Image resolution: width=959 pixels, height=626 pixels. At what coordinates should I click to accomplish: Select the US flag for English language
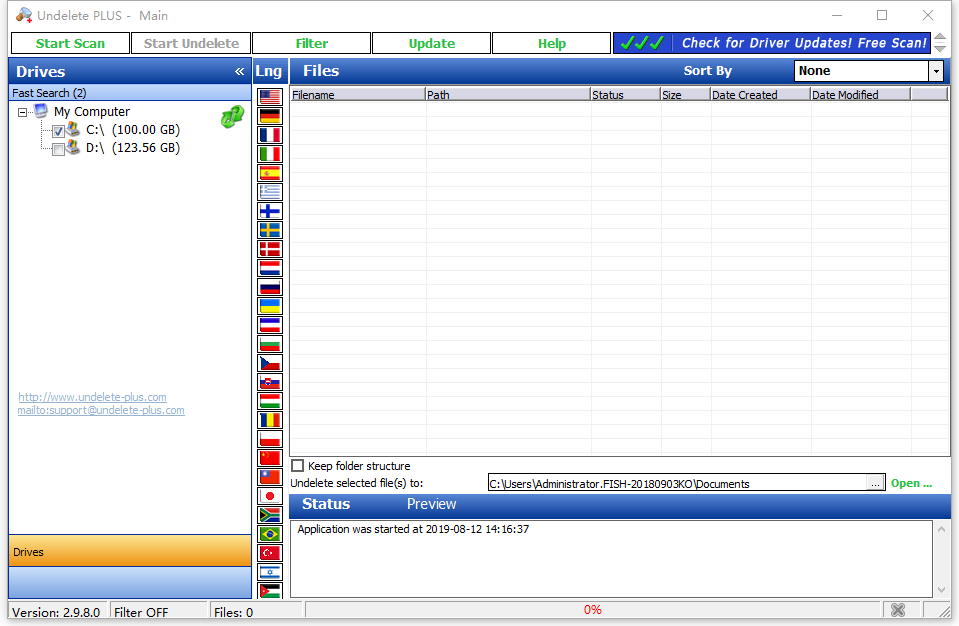pos(270,97)
